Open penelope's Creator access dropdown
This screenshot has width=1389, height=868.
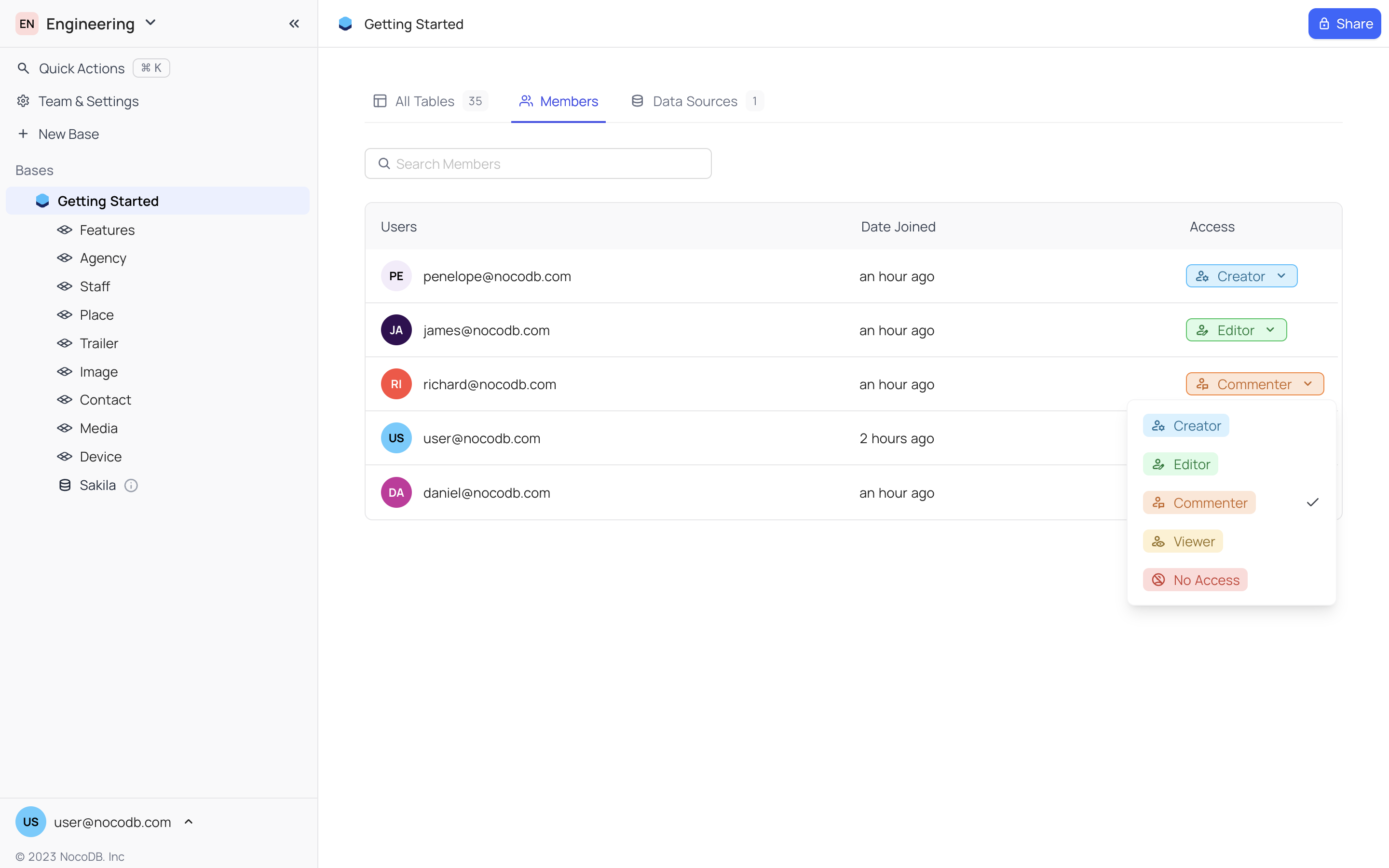tap(1241, 276)
